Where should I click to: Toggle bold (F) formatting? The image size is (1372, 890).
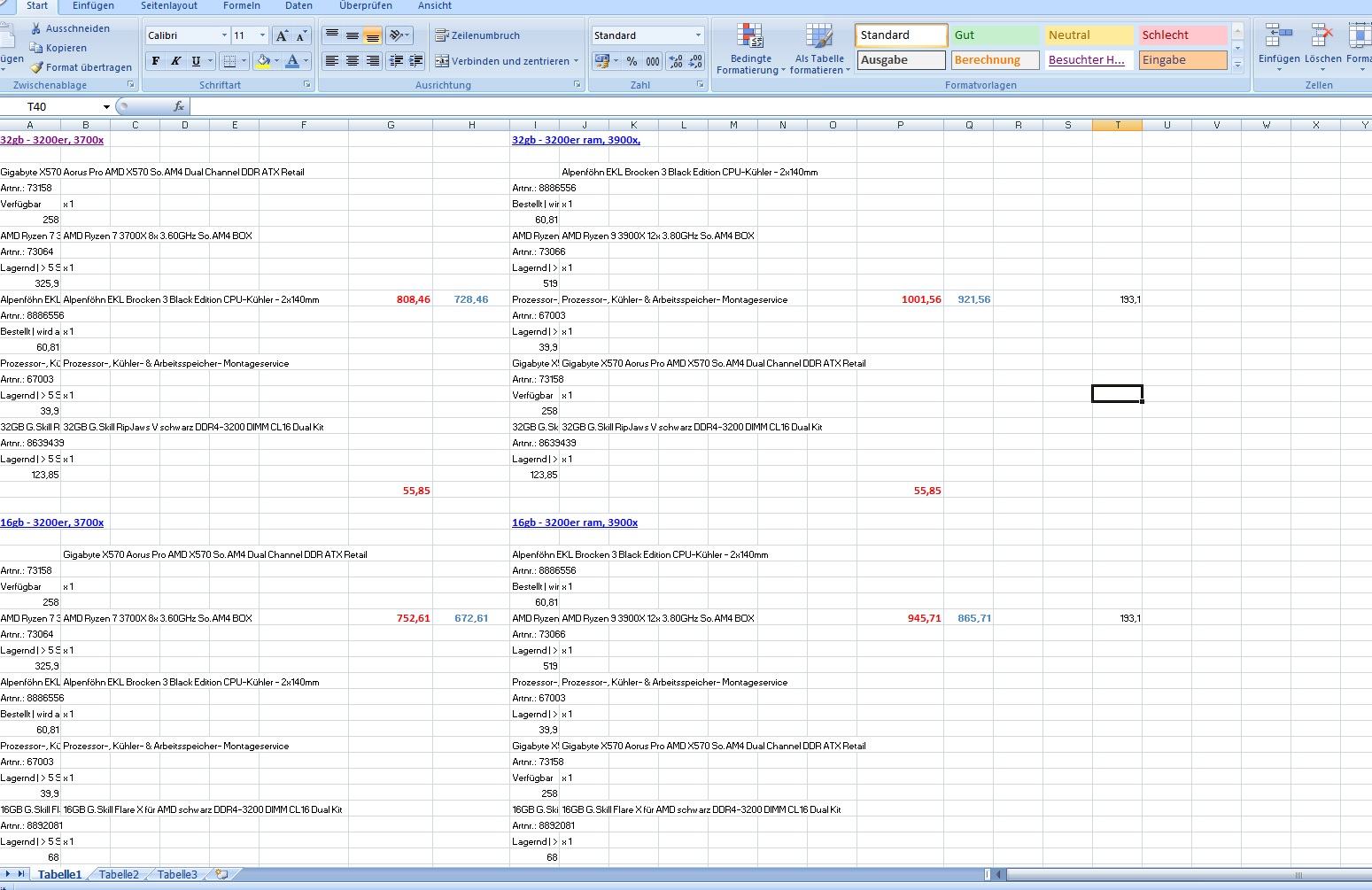click(x=156, y=61)
